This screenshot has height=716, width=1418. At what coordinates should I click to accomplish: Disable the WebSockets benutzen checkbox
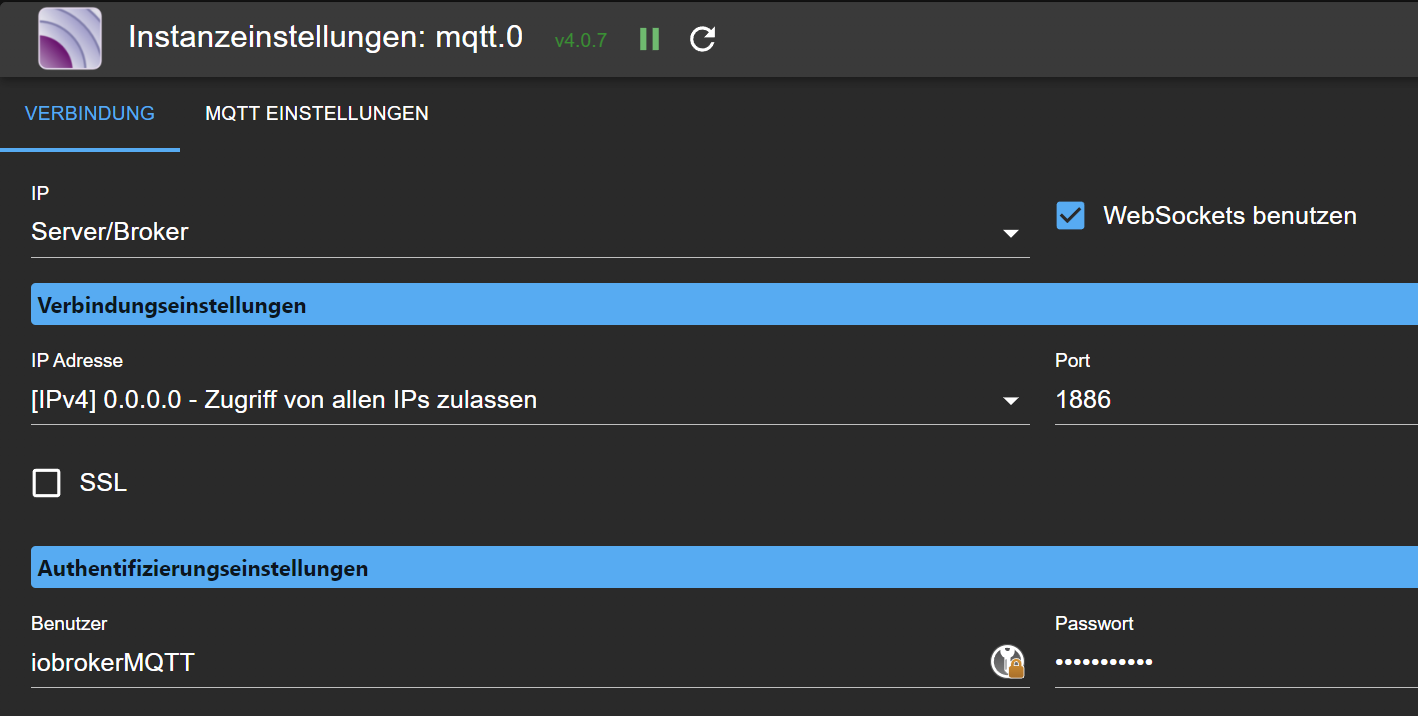click(x=1070, y=216)
